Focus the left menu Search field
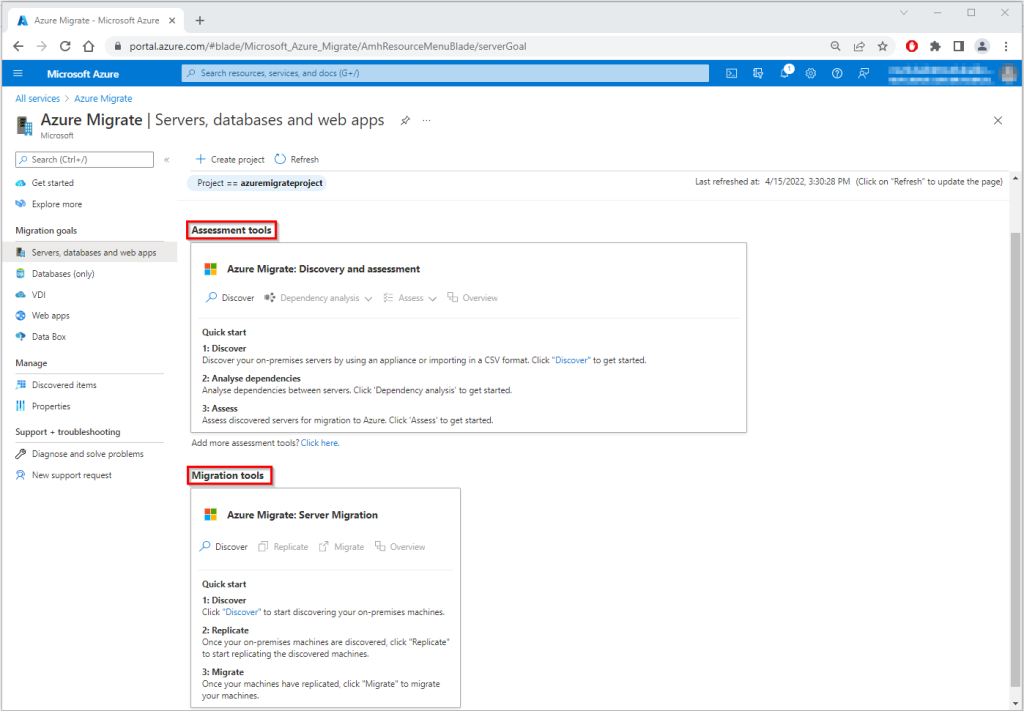This screenshot has height=711, width=1024. (x=84, y=160)
